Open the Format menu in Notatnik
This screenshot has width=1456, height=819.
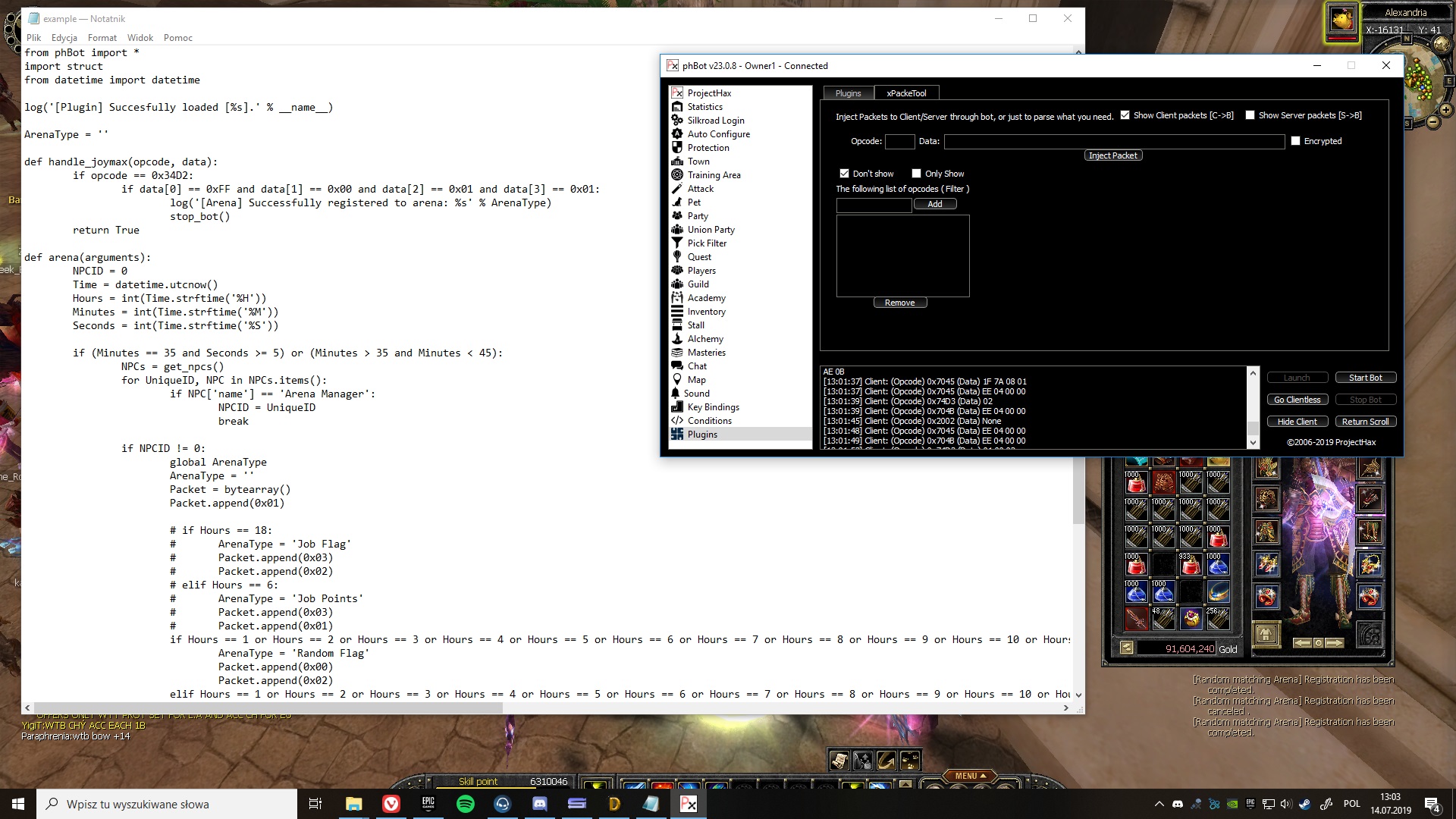pyautogui.click(x=102, y=38)
